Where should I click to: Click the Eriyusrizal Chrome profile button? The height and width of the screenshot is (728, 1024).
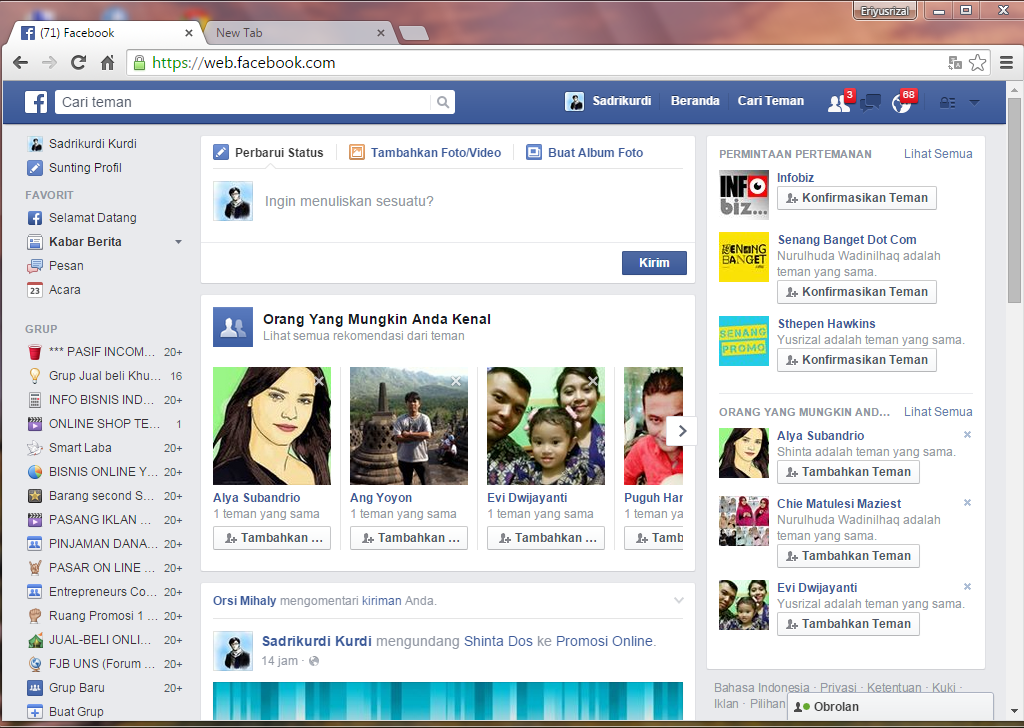(x=884, y=11)
